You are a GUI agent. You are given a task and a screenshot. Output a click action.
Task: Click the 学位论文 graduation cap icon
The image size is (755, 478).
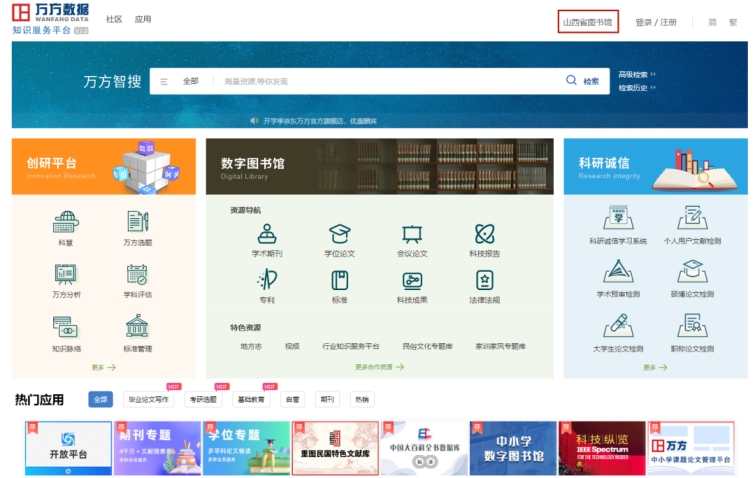[339, 234]
